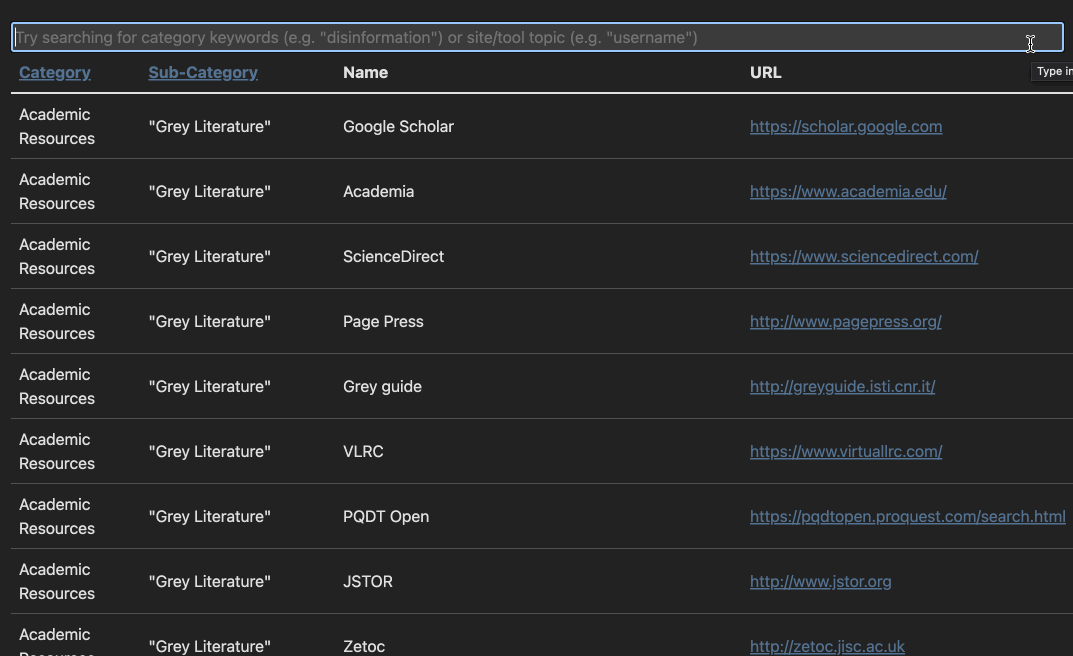Open the zetoc.jisc.ac.uk link
The width and height of the screenshot is (1073, 656).
point(827,646)
